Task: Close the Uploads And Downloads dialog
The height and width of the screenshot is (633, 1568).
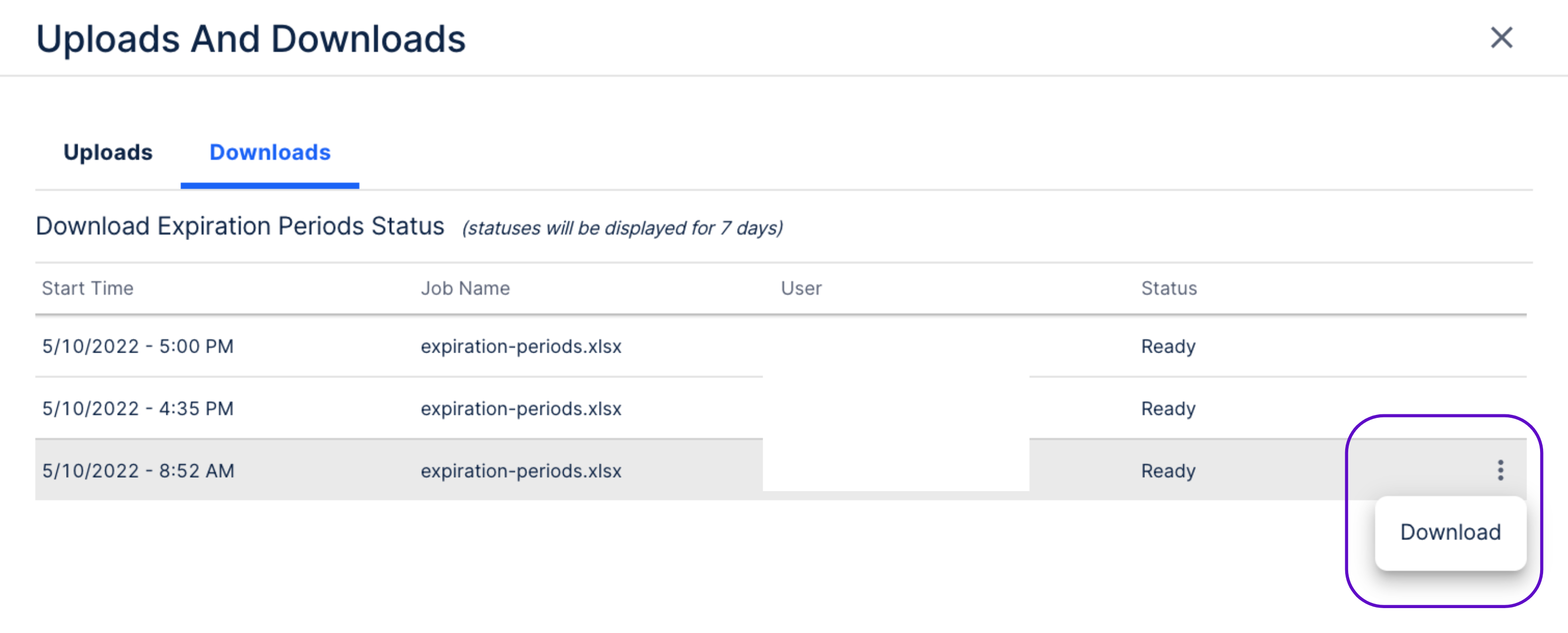Action: coord(1501,38)
